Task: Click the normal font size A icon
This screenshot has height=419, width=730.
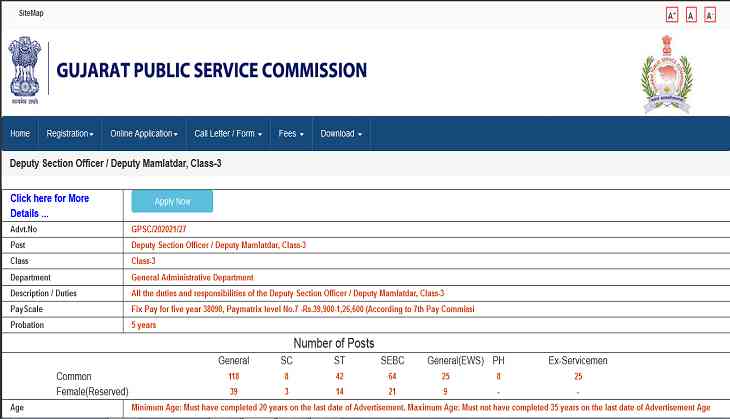Action: click(x=691, y=15)
